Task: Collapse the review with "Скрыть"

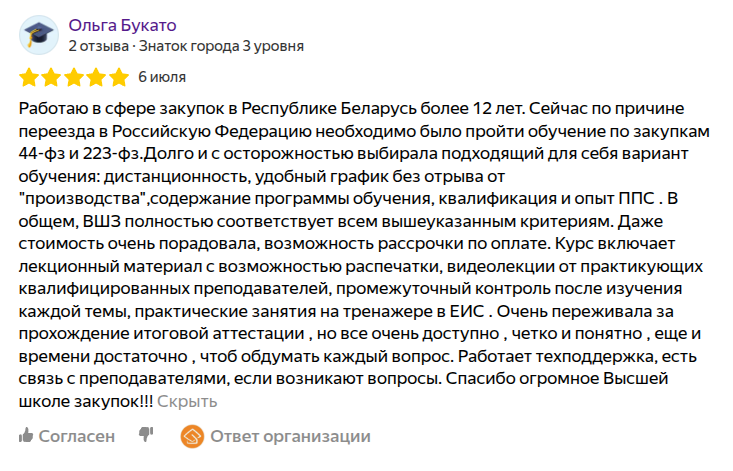Action: (187, 402)
